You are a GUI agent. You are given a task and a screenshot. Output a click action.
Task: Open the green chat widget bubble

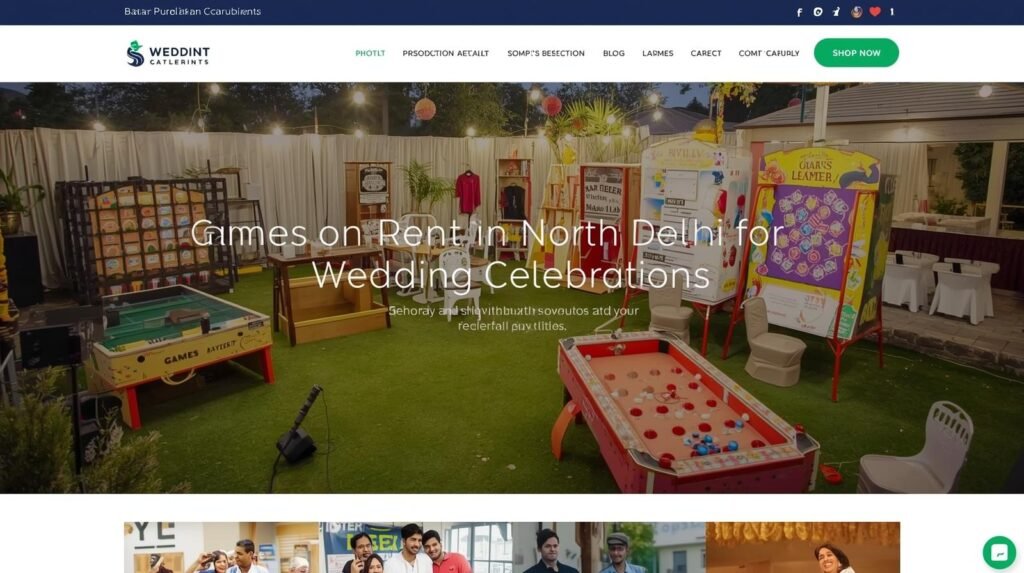click(999, 552)
